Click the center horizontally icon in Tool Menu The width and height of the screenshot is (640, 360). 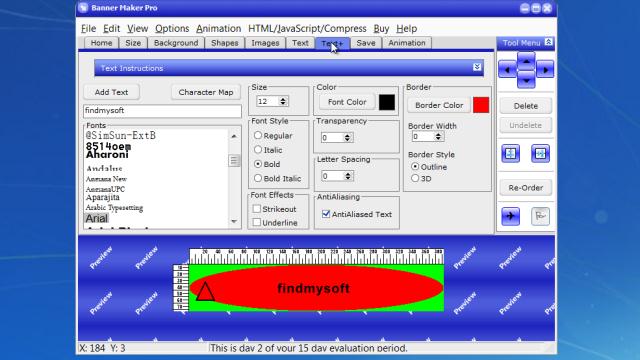[540, 153]
